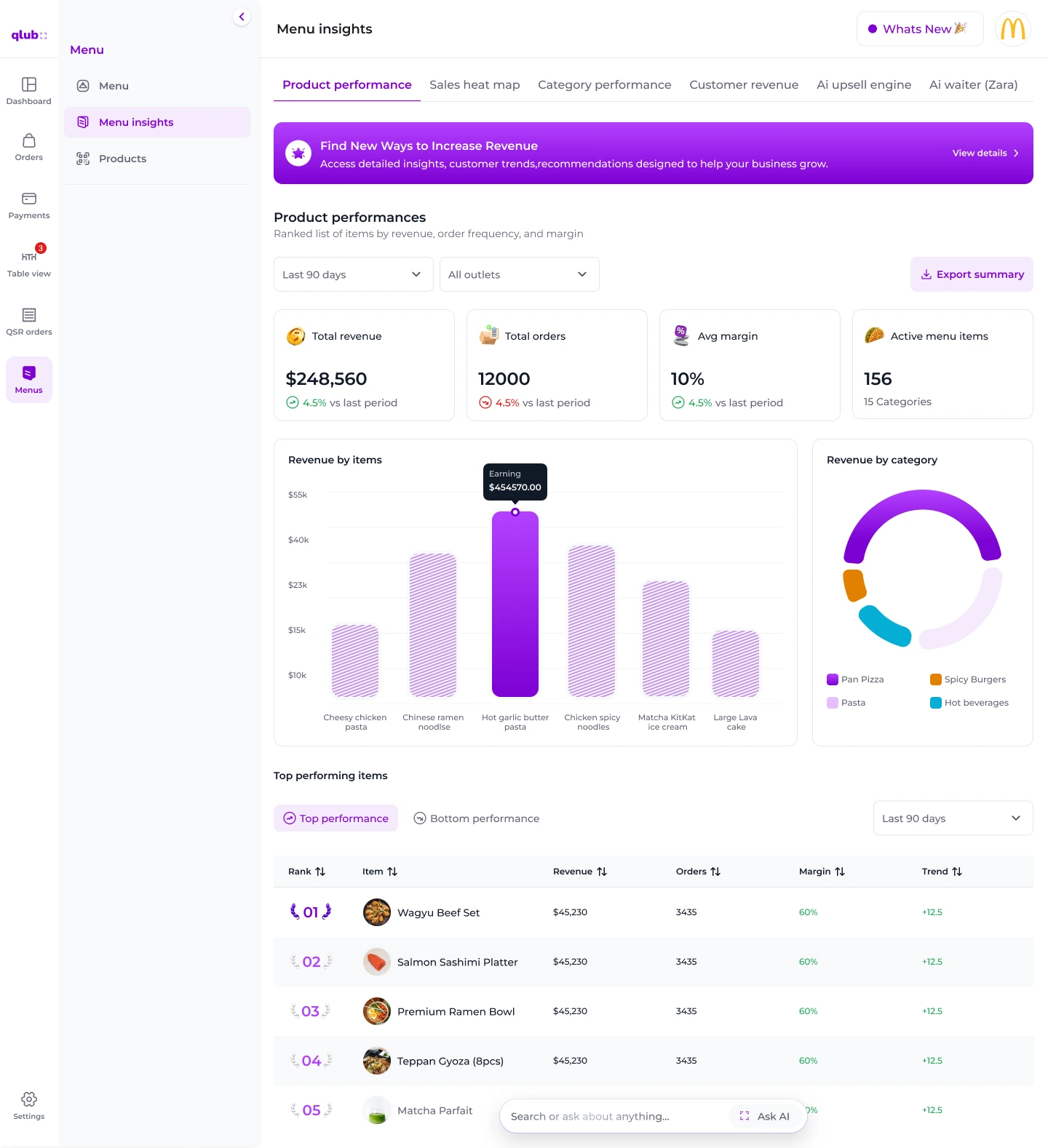Open Settings gear in sidebar
Image resolution: width=1048 pixels, height=1148 pixels.
29,1105
